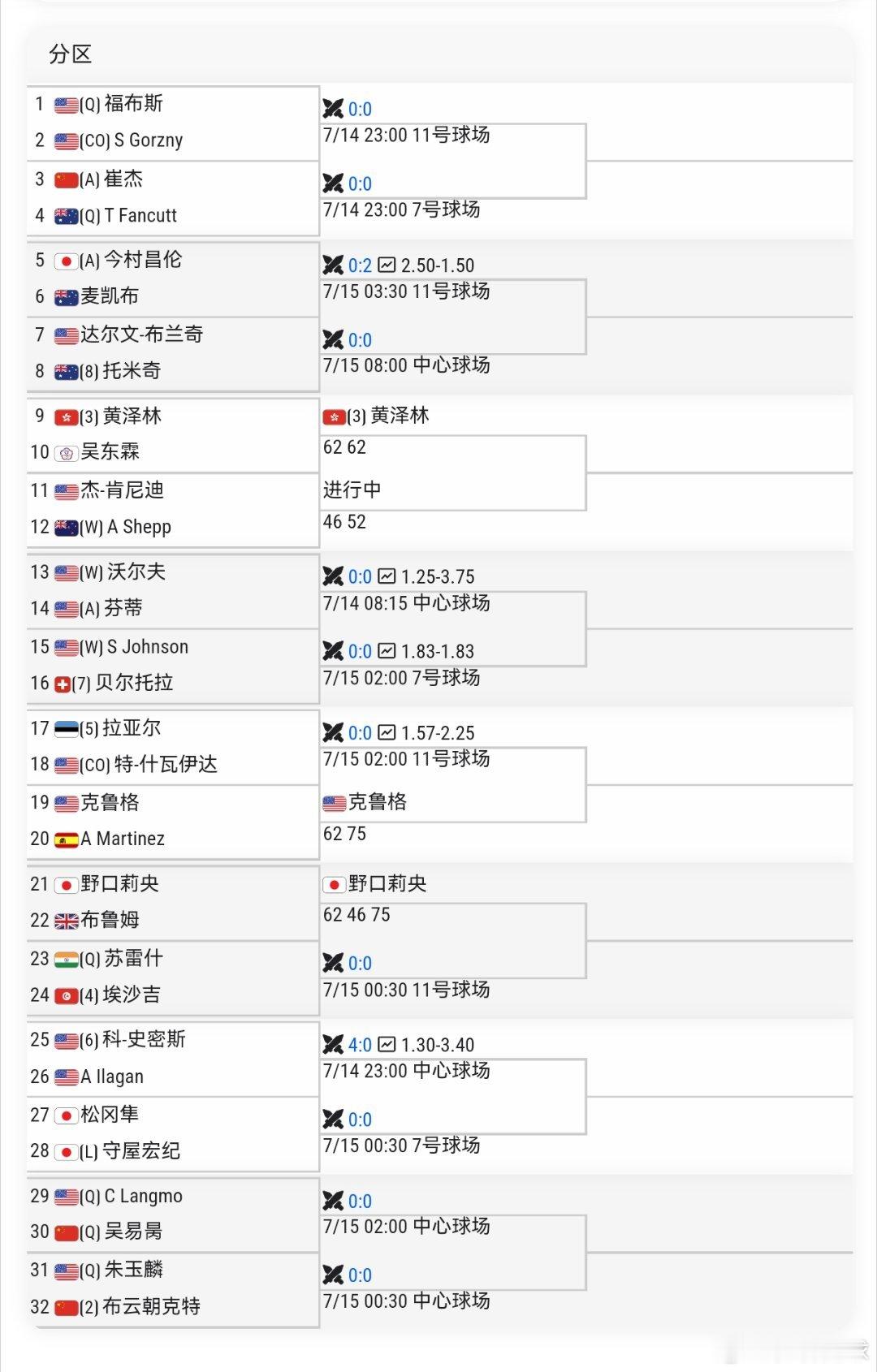The width and height of the screenshot is (877, 1372).
Task: Select player 崔杰 in the draw
Action: [123, 179]
